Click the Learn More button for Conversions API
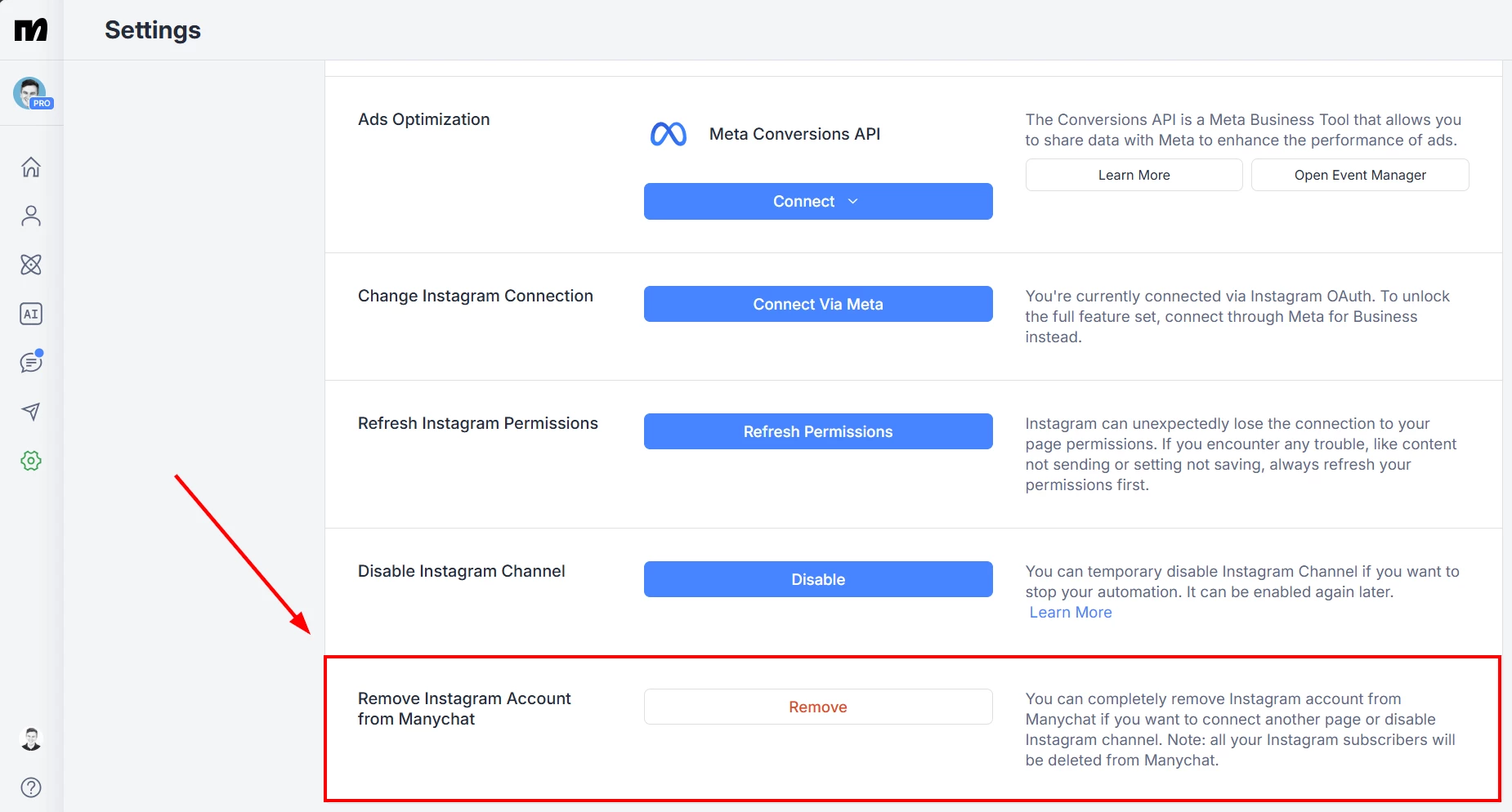1512x812 pixels. point(1134,175)
